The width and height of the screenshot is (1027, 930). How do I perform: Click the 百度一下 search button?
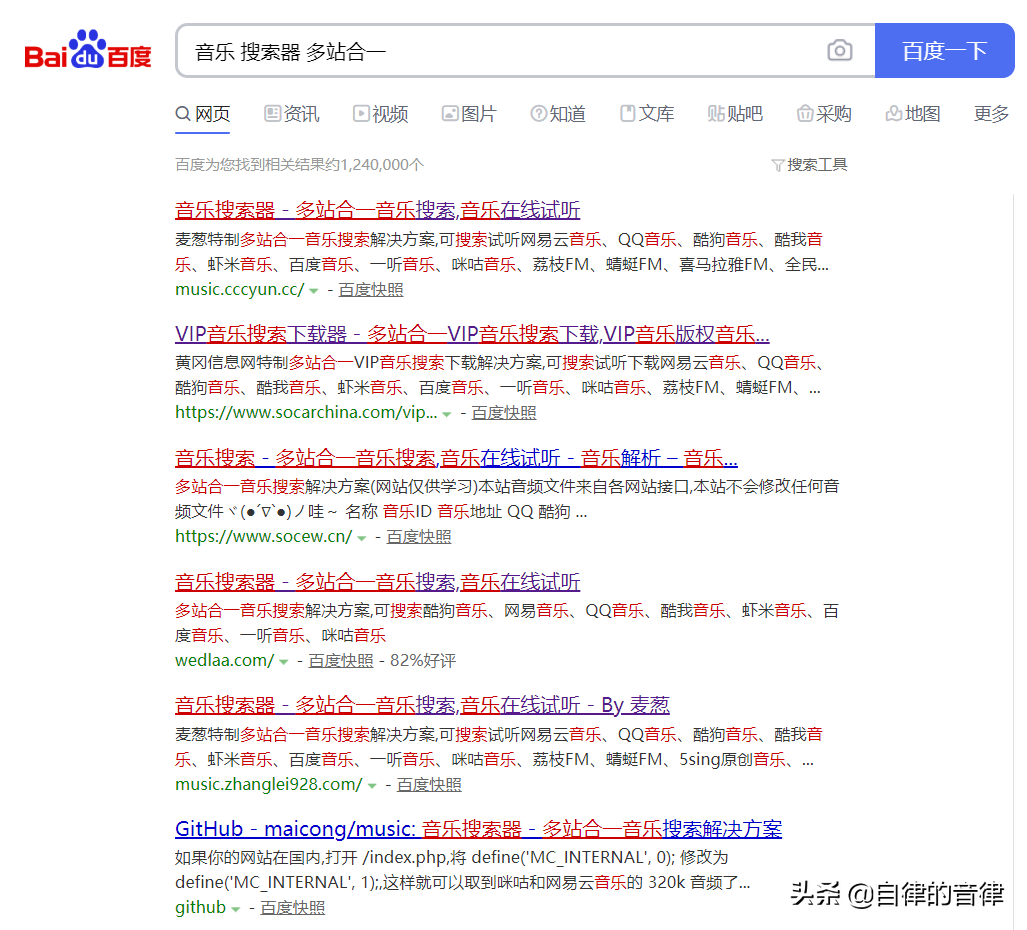(944, 50)
